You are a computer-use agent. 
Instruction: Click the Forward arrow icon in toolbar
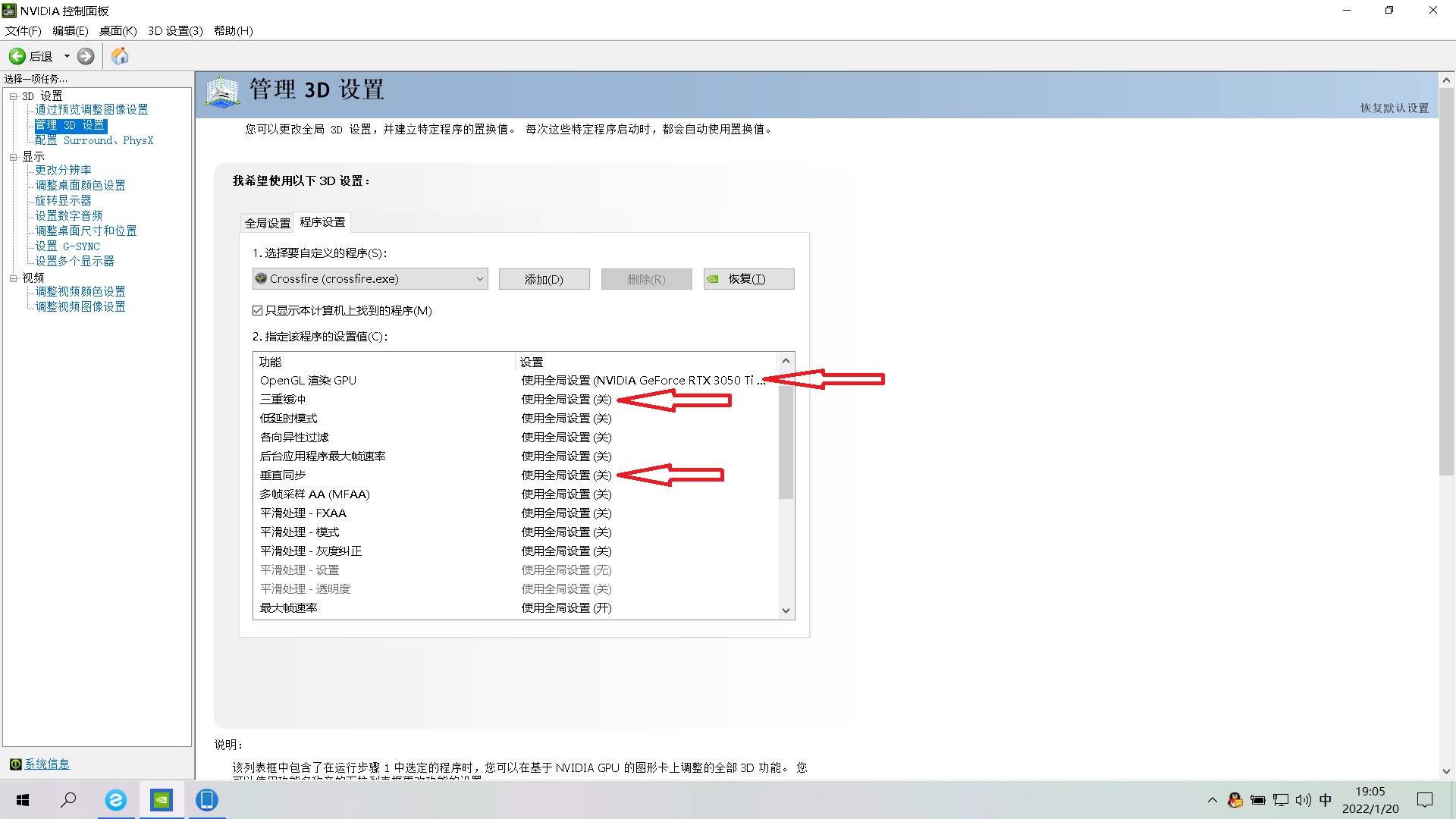point(86,56)
